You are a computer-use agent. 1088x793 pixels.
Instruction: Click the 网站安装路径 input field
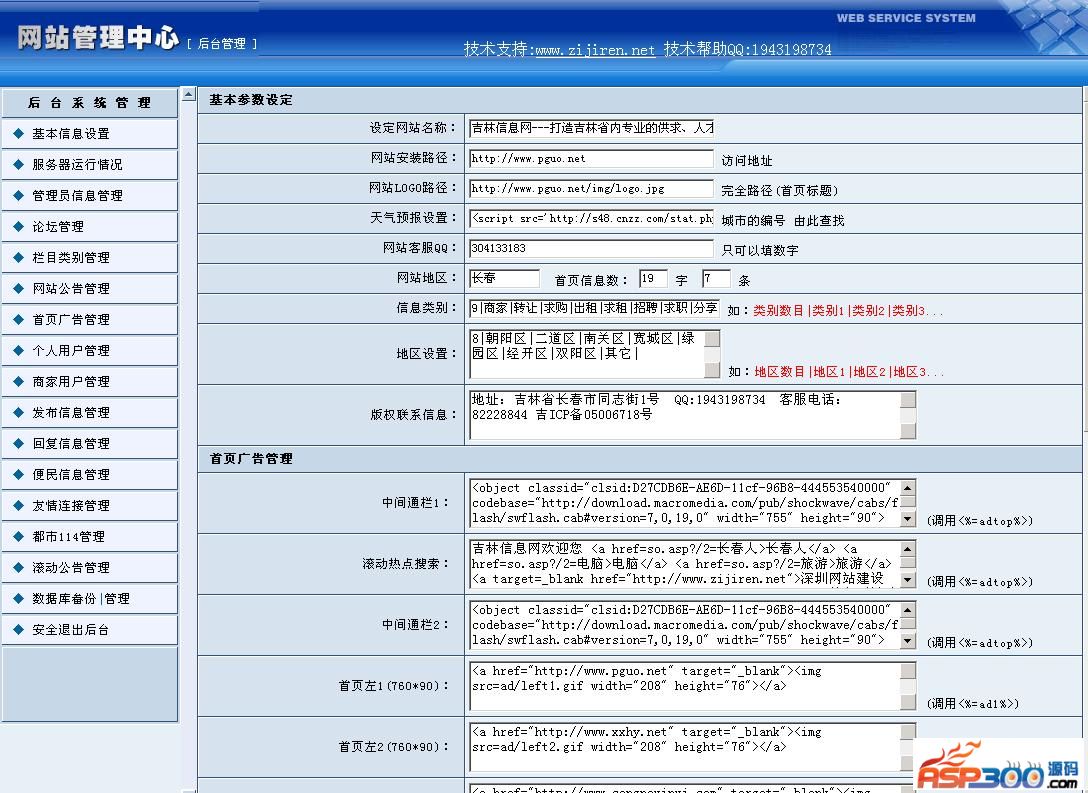tap(591, 158)
